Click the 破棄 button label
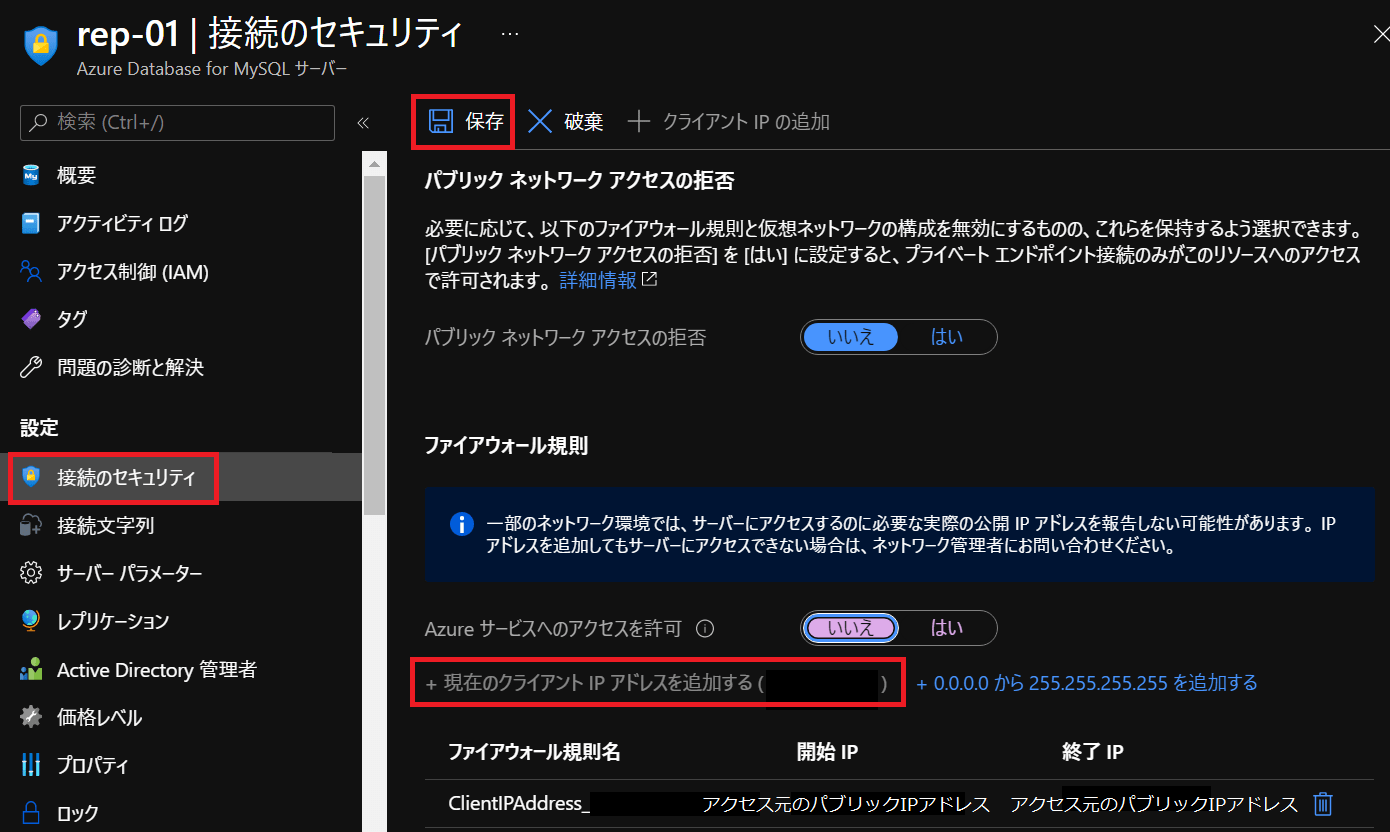The image size is (1390, 832). click(584, 122)
